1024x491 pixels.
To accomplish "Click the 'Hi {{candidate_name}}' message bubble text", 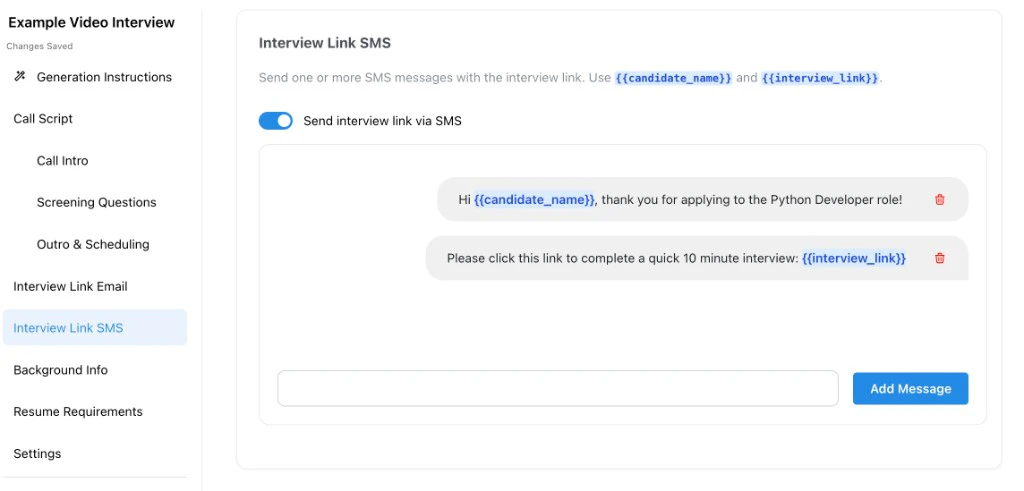I will tap(680, 200).
